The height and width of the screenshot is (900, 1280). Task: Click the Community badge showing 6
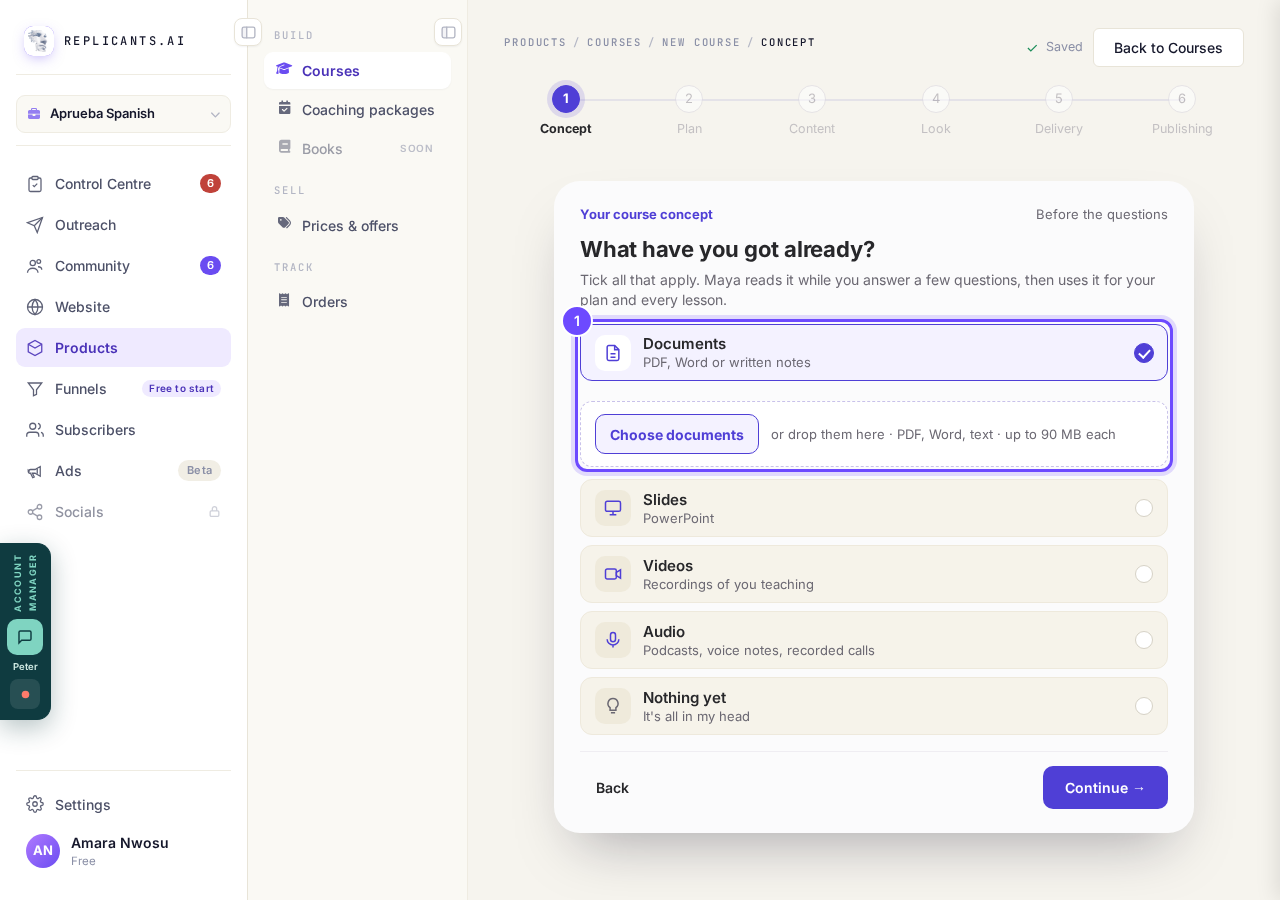pos(210,266)
